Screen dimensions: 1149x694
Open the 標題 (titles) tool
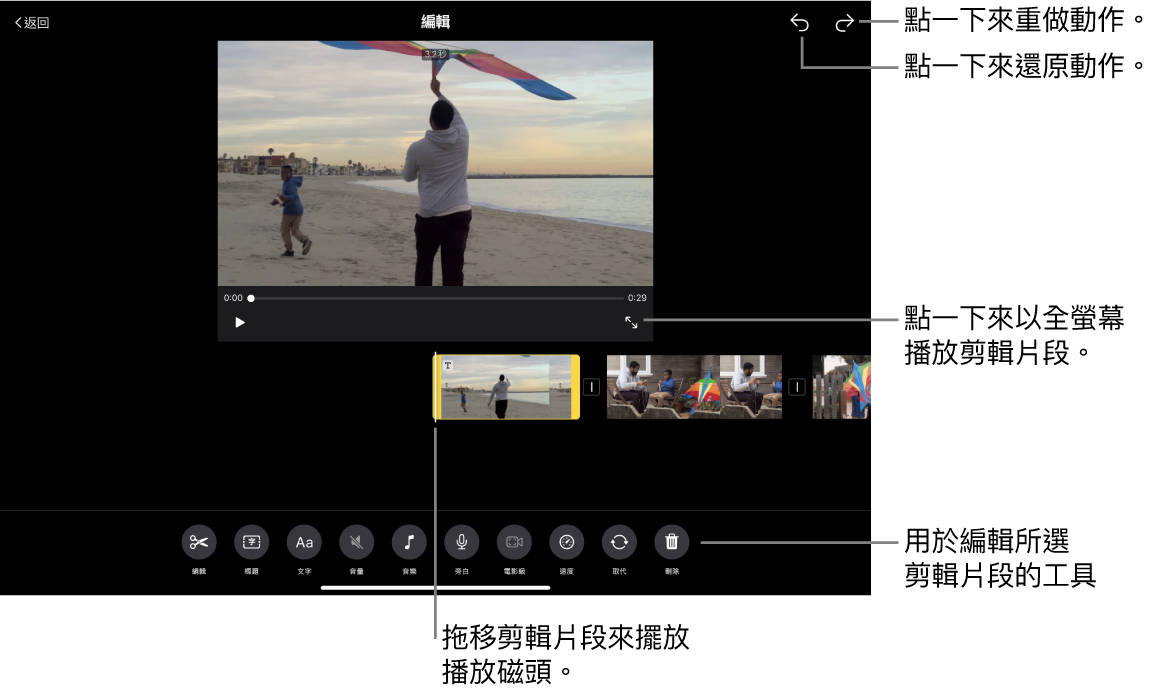tap(251, 542)
